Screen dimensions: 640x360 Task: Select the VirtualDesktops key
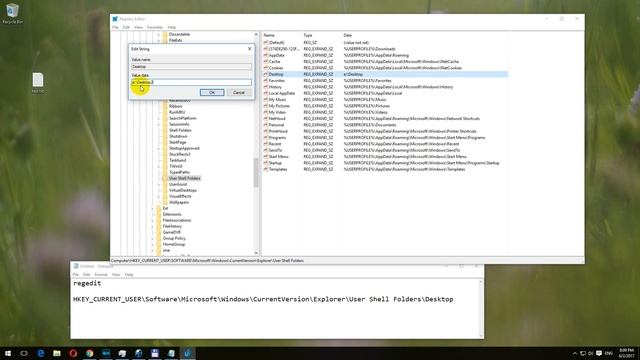click(182, 190)
